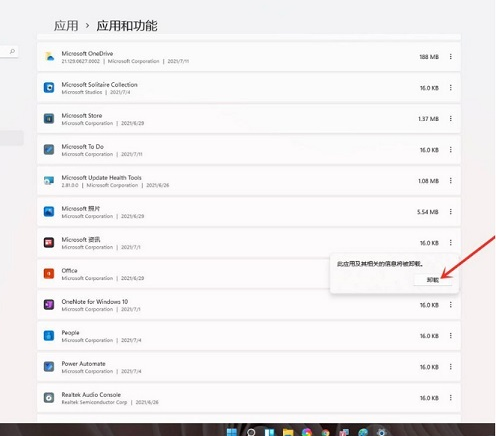501x436 pixels.
Task: Select the OneNote for Windows 10 name
Action: tap(95, 302)
